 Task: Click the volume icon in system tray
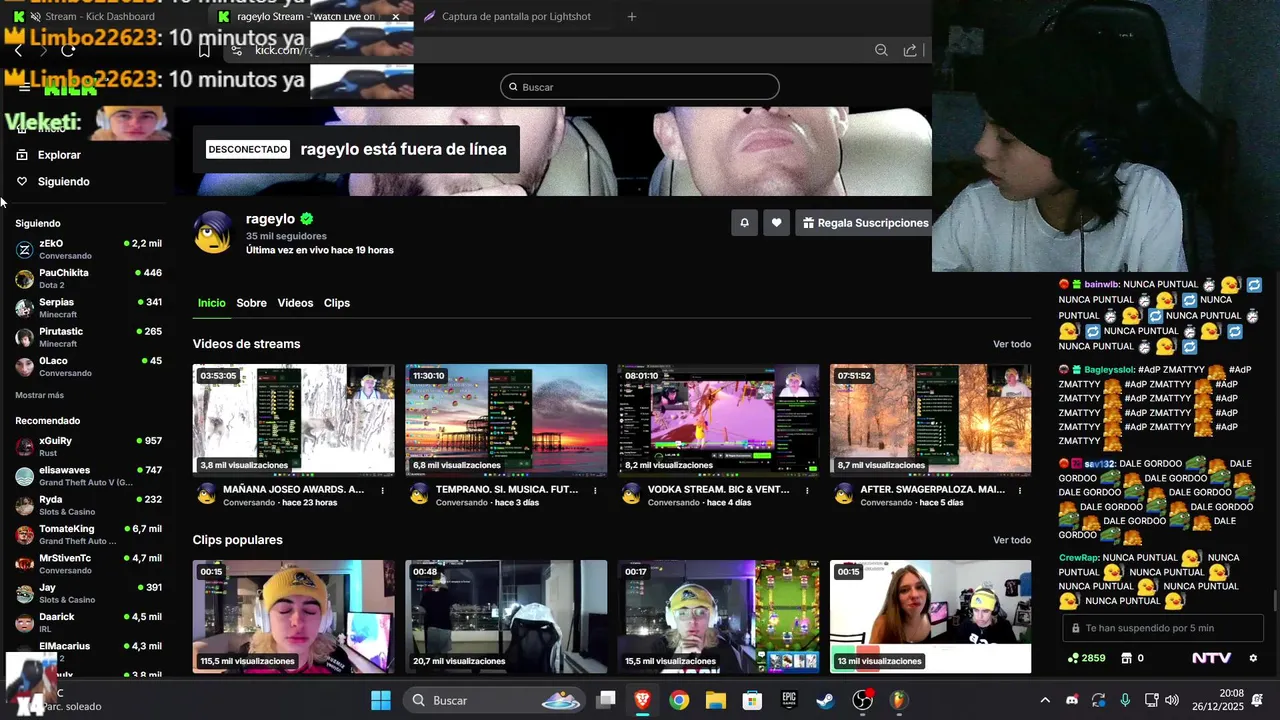tap(1172, 700)
